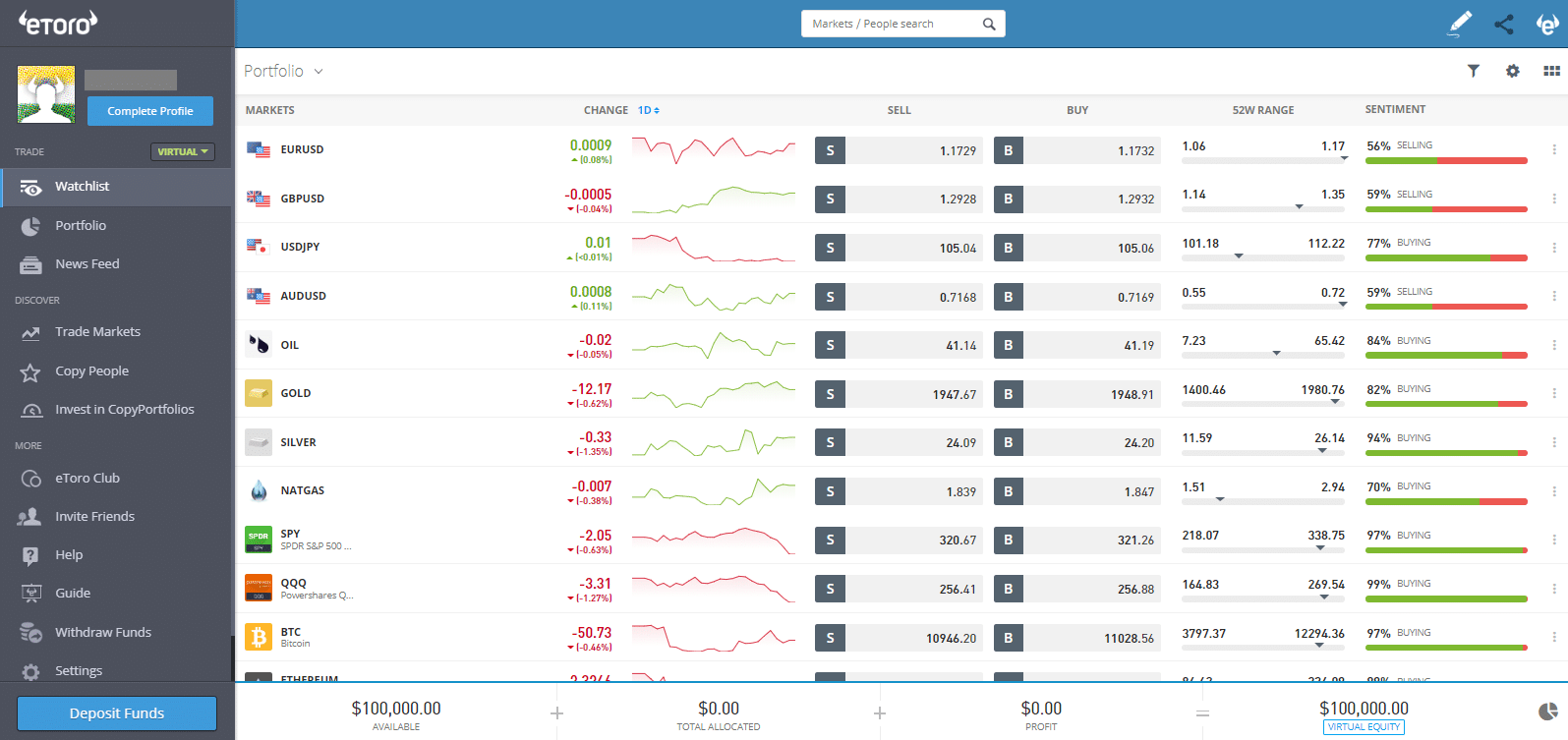Click the MARKETS column header
The height and width of the screenshot is (740, 1568).
[270, 110]
